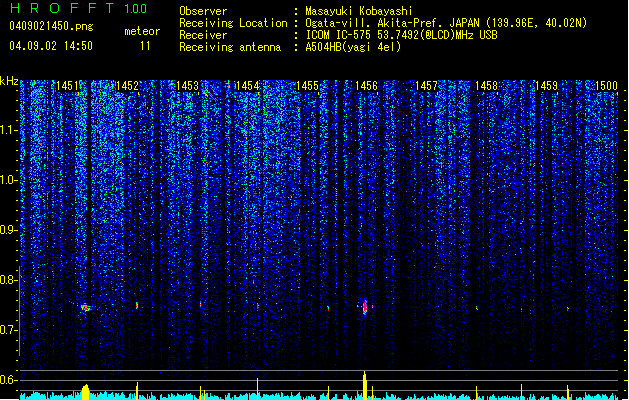Click the 1458 time marker
Viewport: 629px width, 400px height.
486,86
